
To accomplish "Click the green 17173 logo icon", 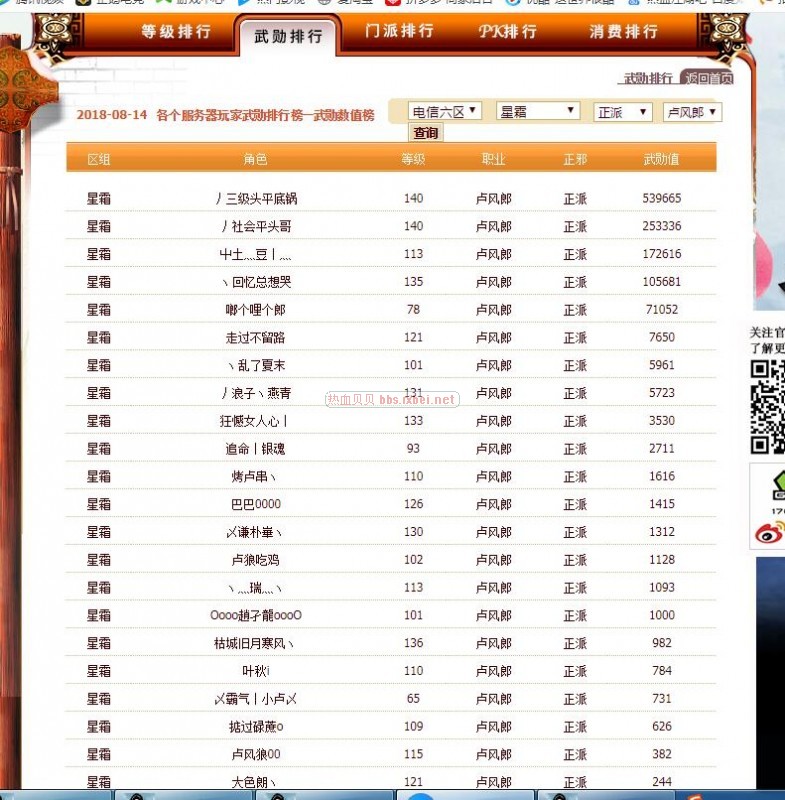I will pyautogui.click(x=775, y=487).
